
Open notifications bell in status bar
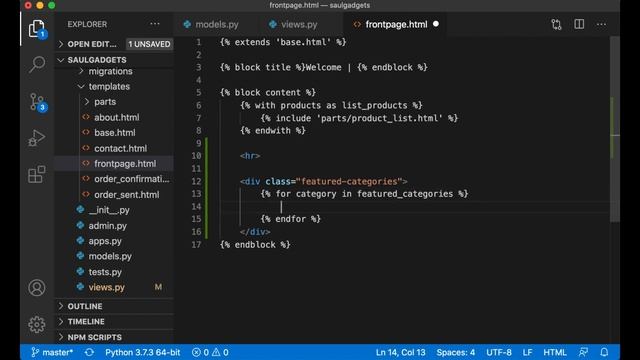604,352
